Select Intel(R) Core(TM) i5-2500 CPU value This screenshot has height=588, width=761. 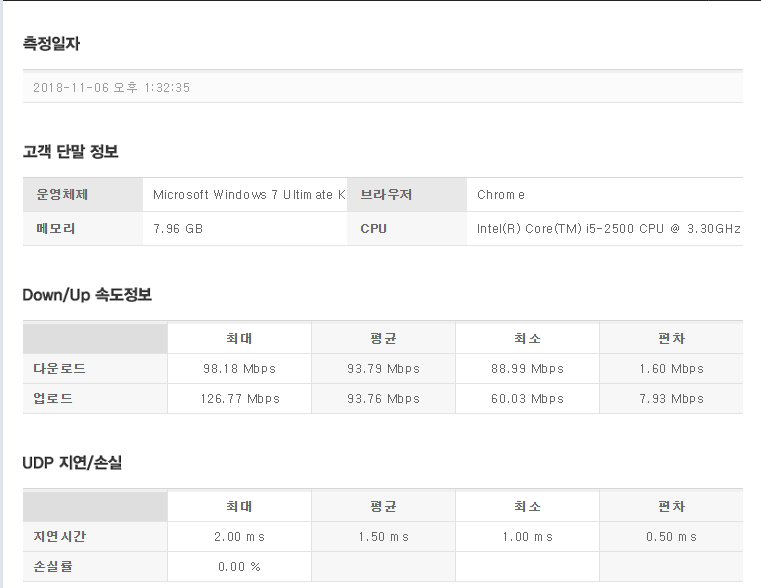click(609, 229)
